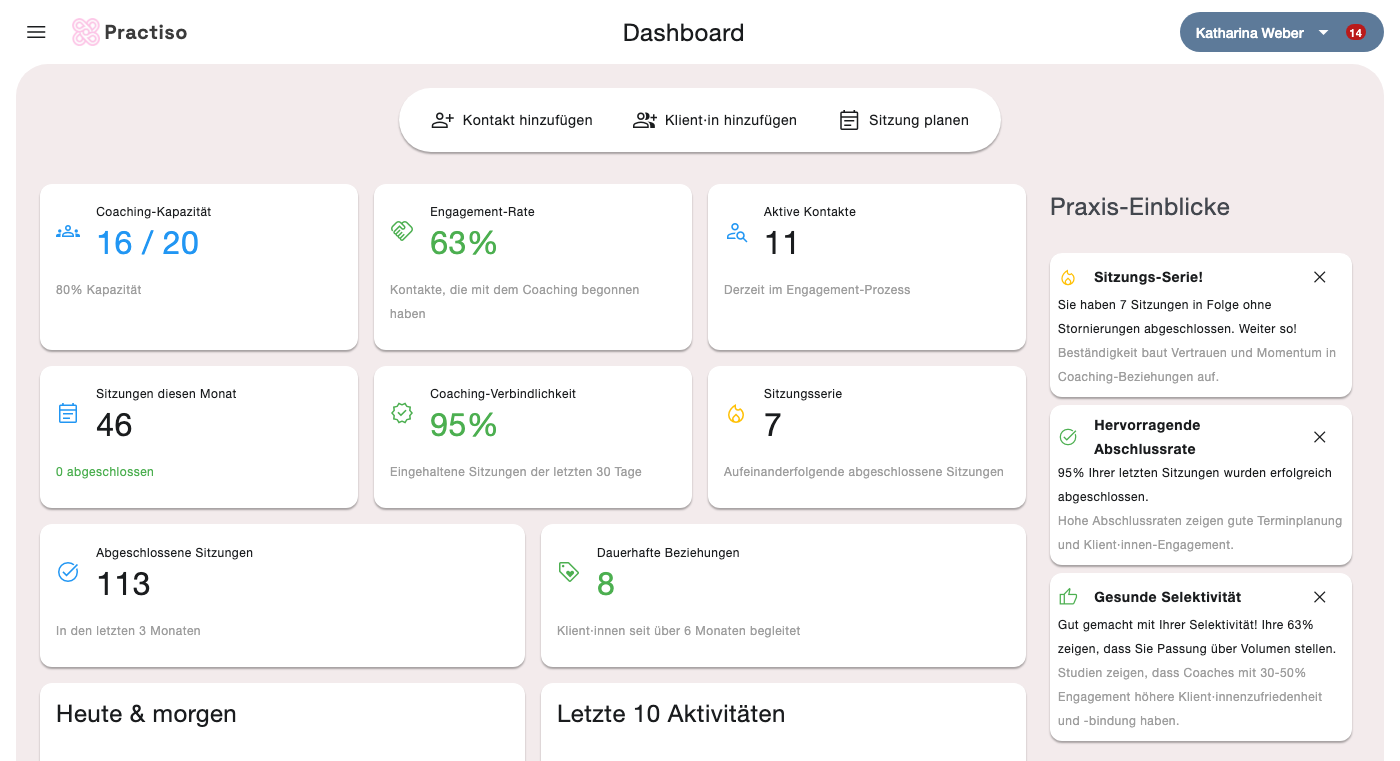
Task: Click the Coaching-Verbindlichkeit verified badge icon
Action: click(402, 413)
